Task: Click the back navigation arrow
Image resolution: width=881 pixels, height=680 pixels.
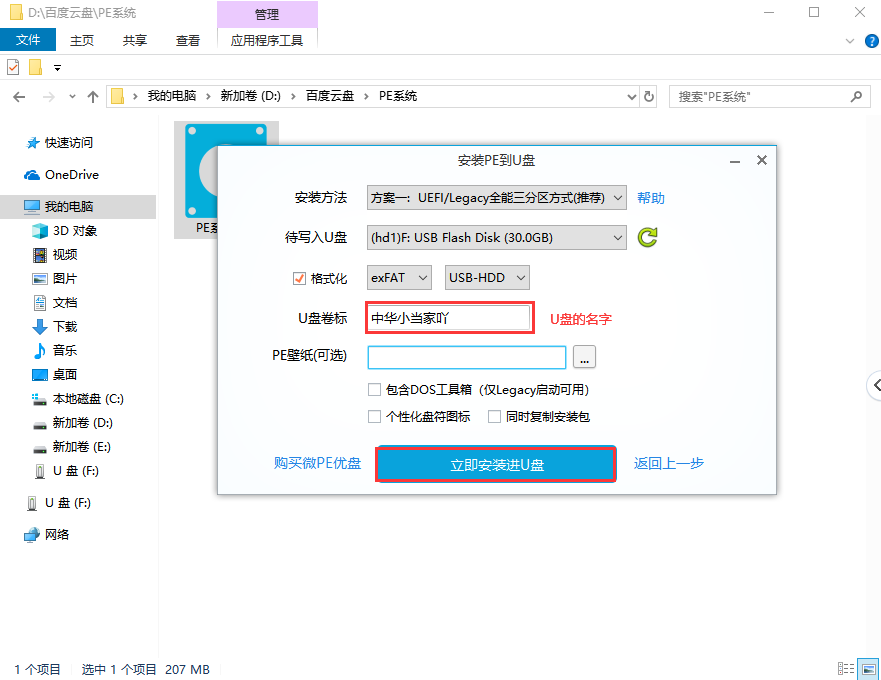Action: coord(20,95)
